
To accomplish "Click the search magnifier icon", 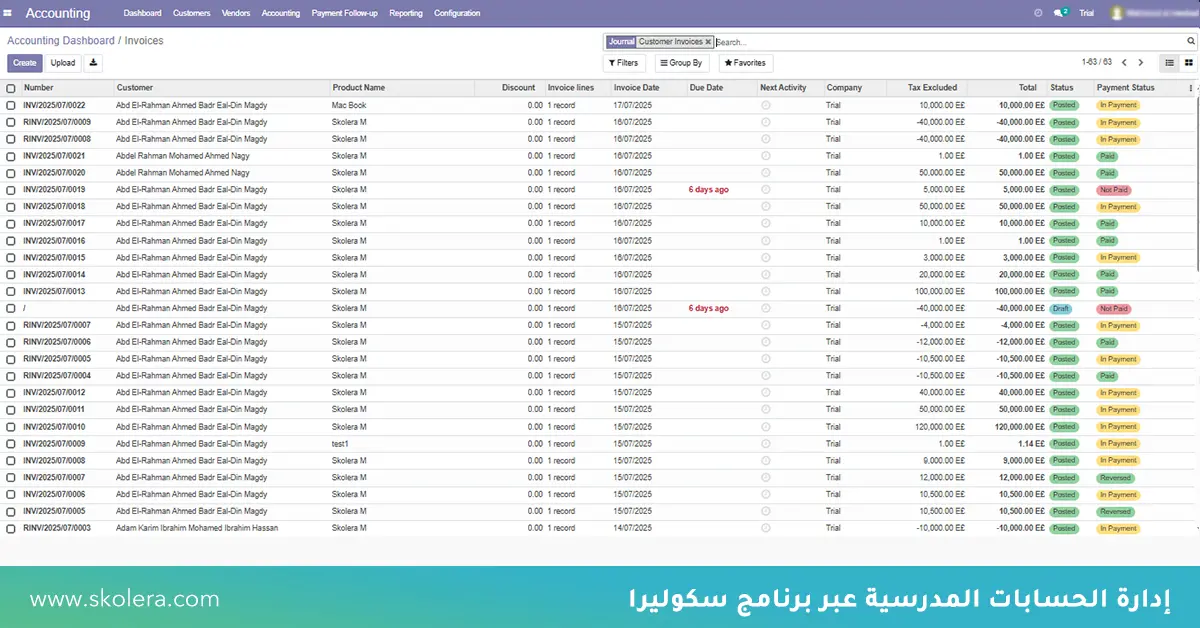I will tap(1191, 42).
